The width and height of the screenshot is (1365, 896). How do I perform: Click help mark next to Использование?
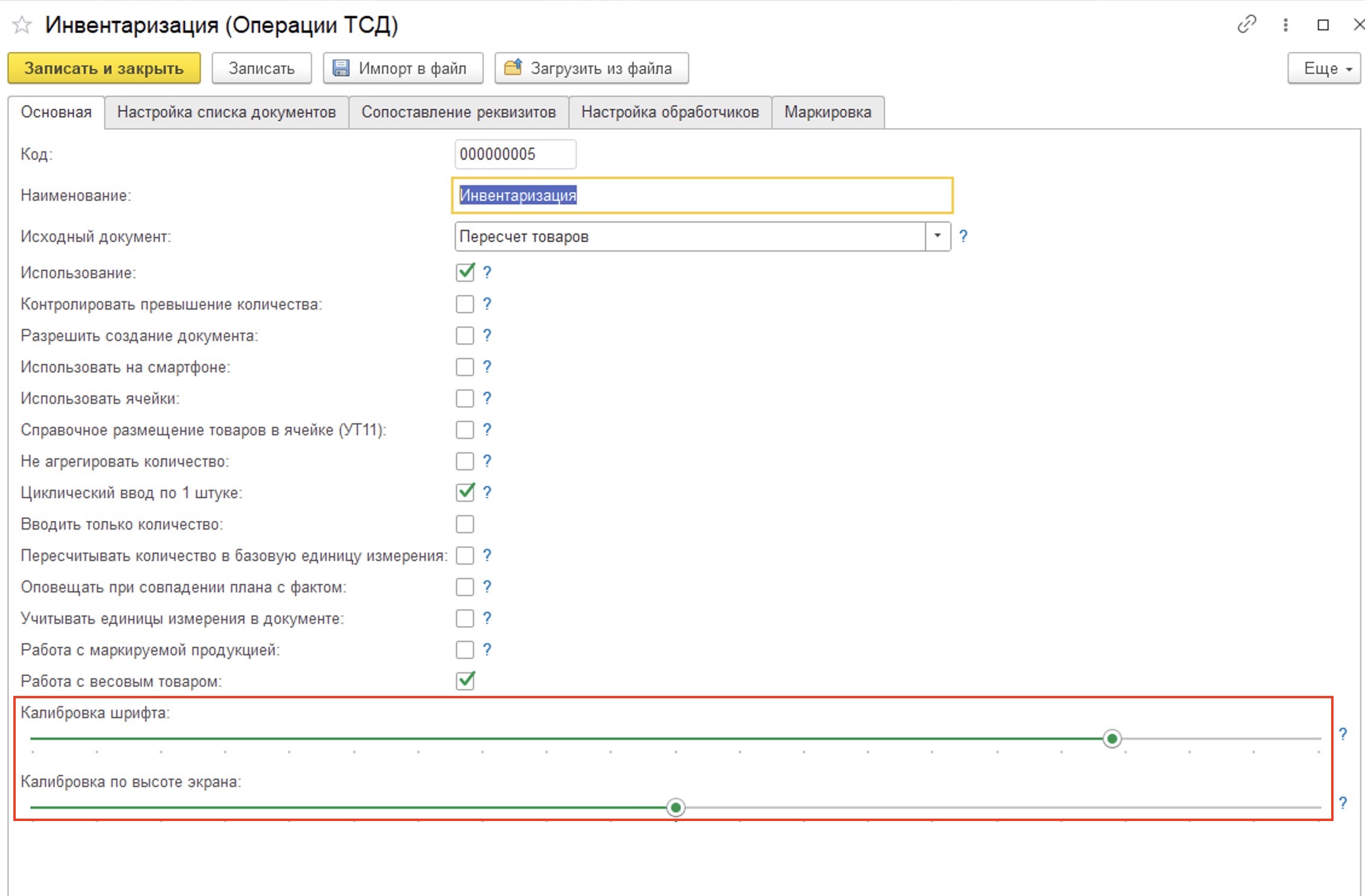click(487, 273)
